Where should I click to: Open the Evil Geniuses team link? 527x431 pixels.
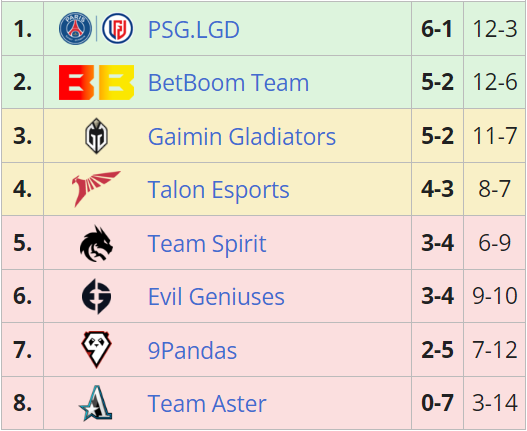point(216,297)
